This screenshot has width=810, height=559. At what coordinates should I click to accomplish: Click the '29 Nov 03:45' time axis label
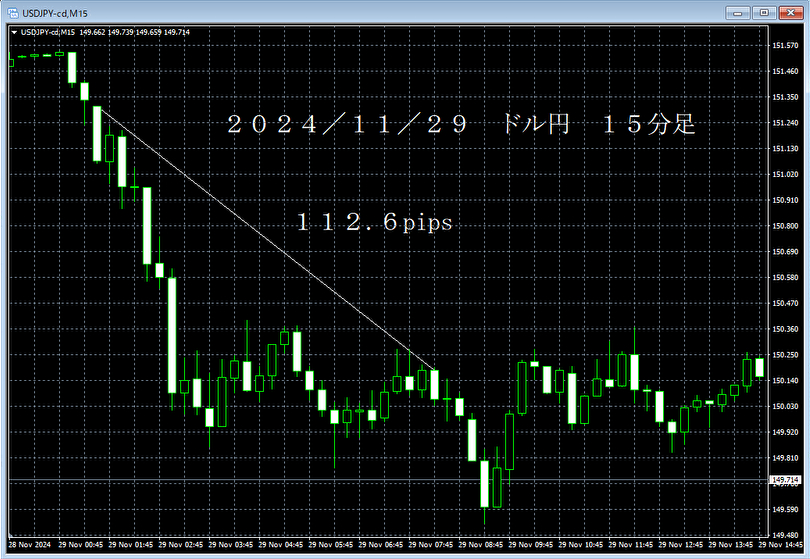[231, 545]
